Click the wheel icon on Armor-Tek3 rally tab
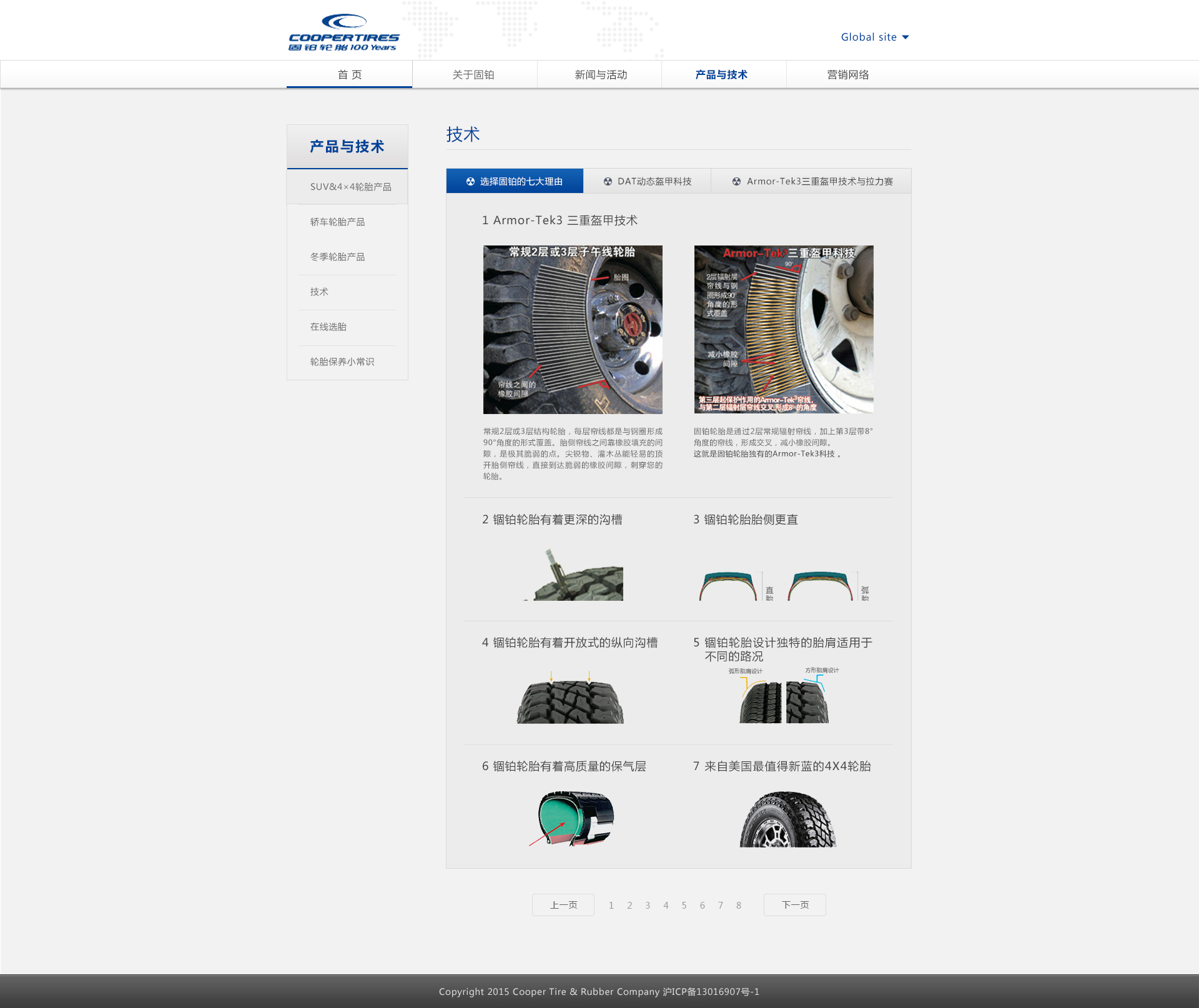 coord(736,181)
